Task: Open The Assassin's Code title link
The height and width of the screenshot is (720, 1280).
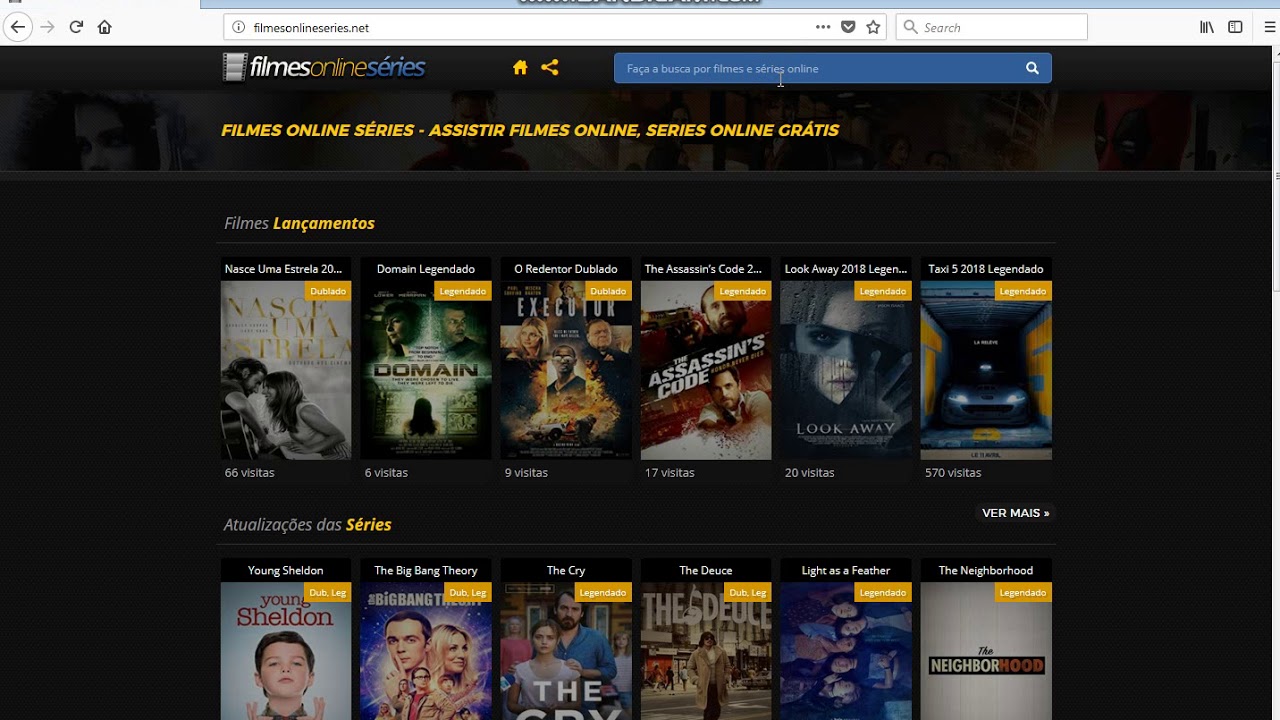Action: pos(705,269)
